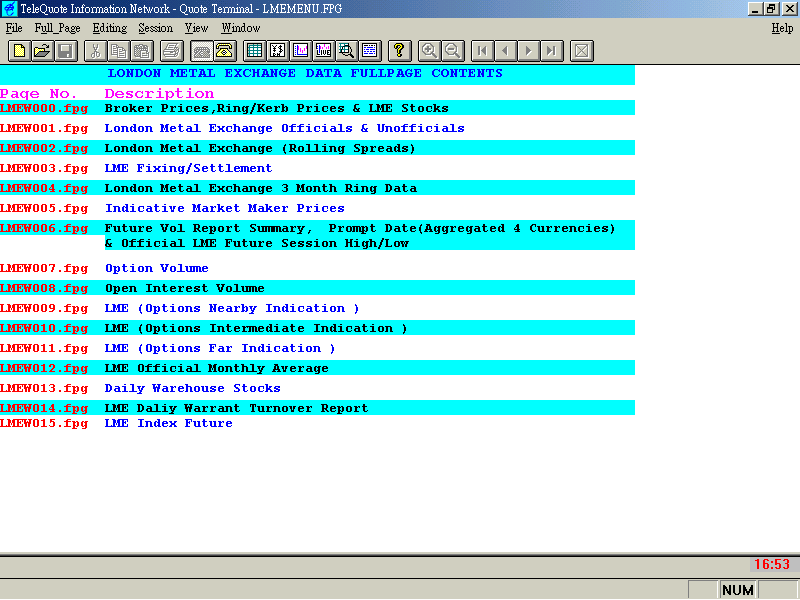Image resolution: width=800 pixels, height=600 pixels.
Task: Open page LMEW006.fpg
Action: click(x=44, y=229)
